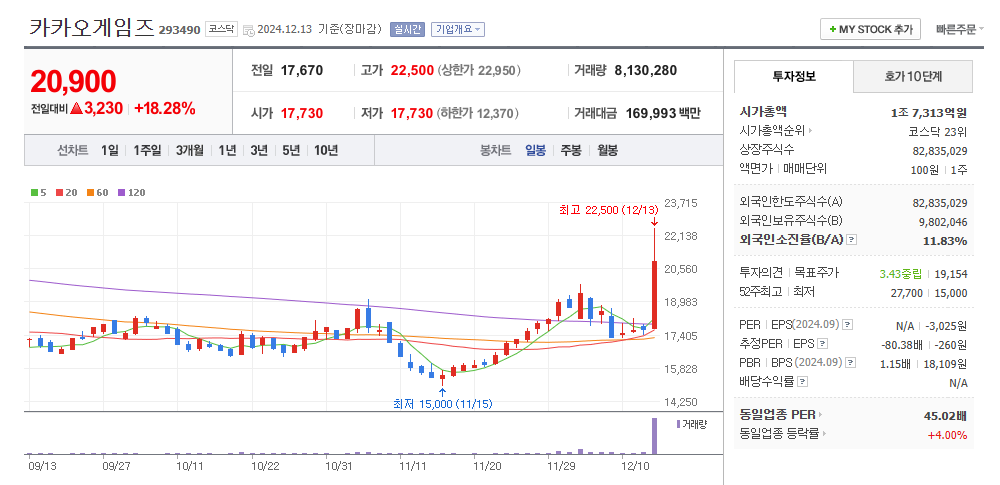This screenshot has width=1000, height=485.
Task: Open help icon beside PER EPS(2024.09)
Action: [x=847, y=325]
